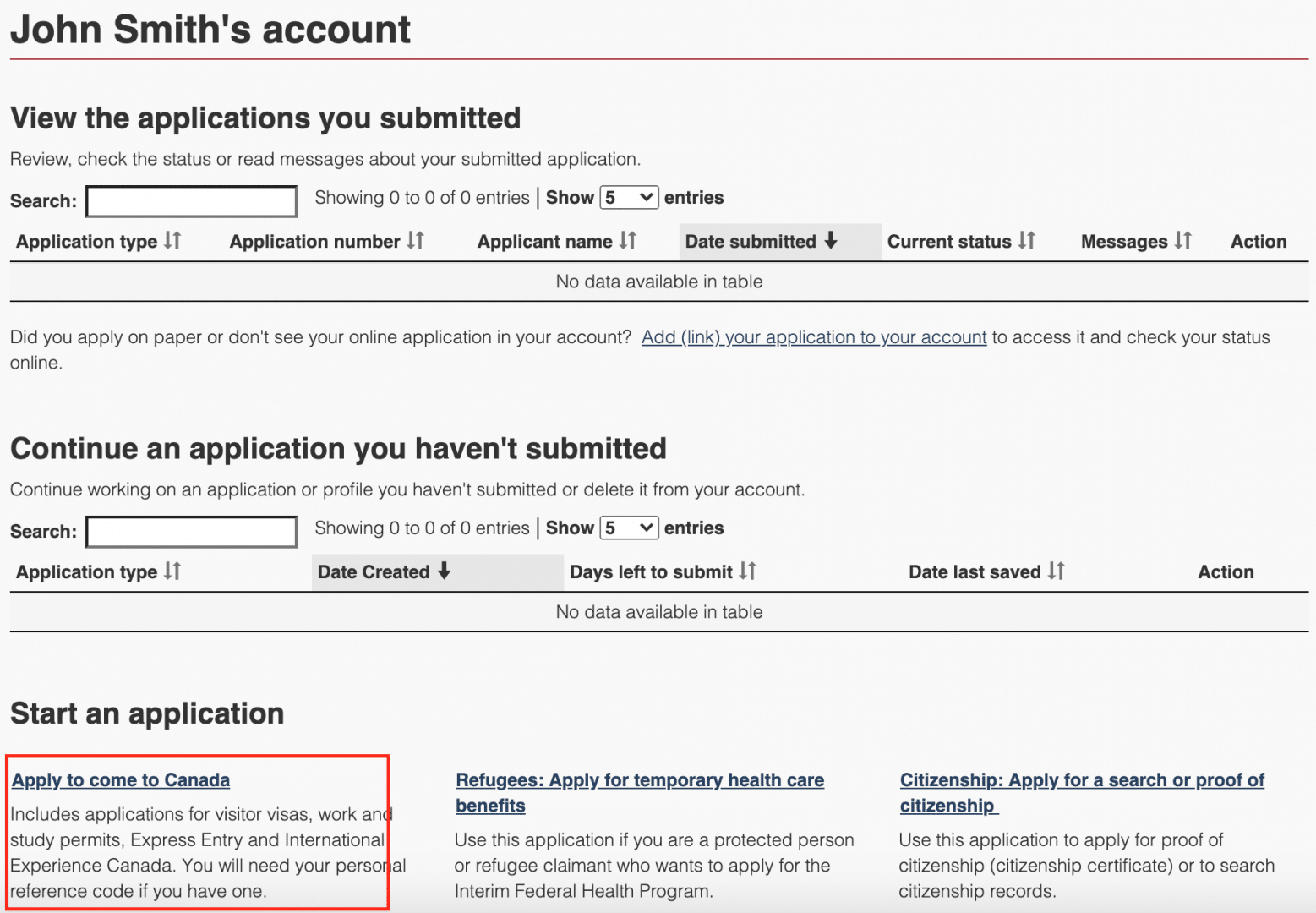Open the Show entries dropdown for submitted applications
The width and height of the screenshot is (1316, 913).
tap(629, 197)
